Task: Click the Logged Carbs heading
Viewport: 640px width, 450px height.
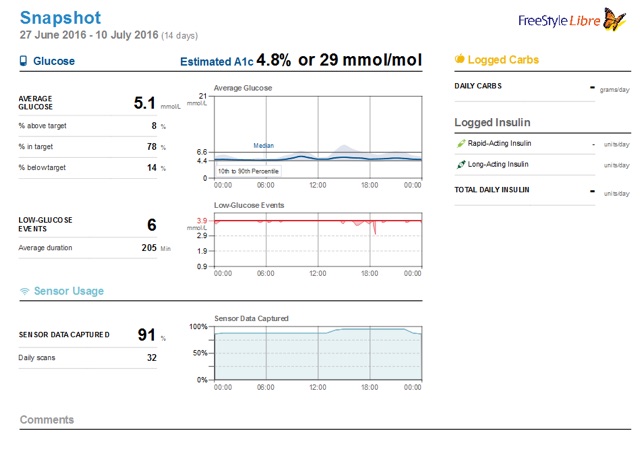Action: point(503,60)
